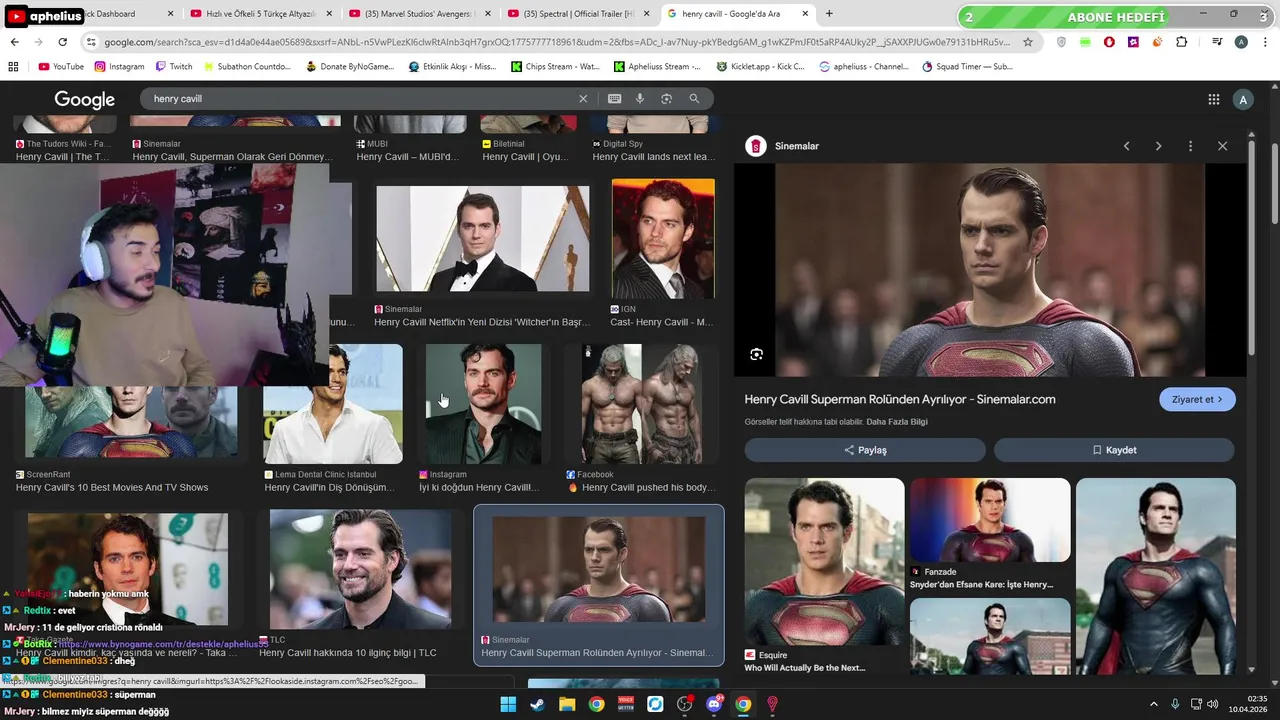
Task: Show hidden system tray icons
Action: click(x=1153, y=704)
